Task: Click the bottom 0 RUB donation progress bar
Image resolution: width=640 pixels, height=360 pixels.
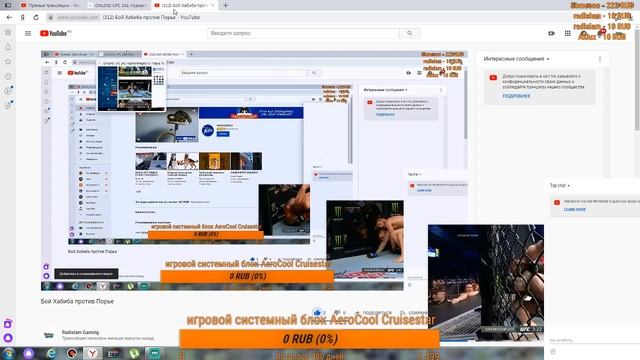Action: tap(310, 339)
